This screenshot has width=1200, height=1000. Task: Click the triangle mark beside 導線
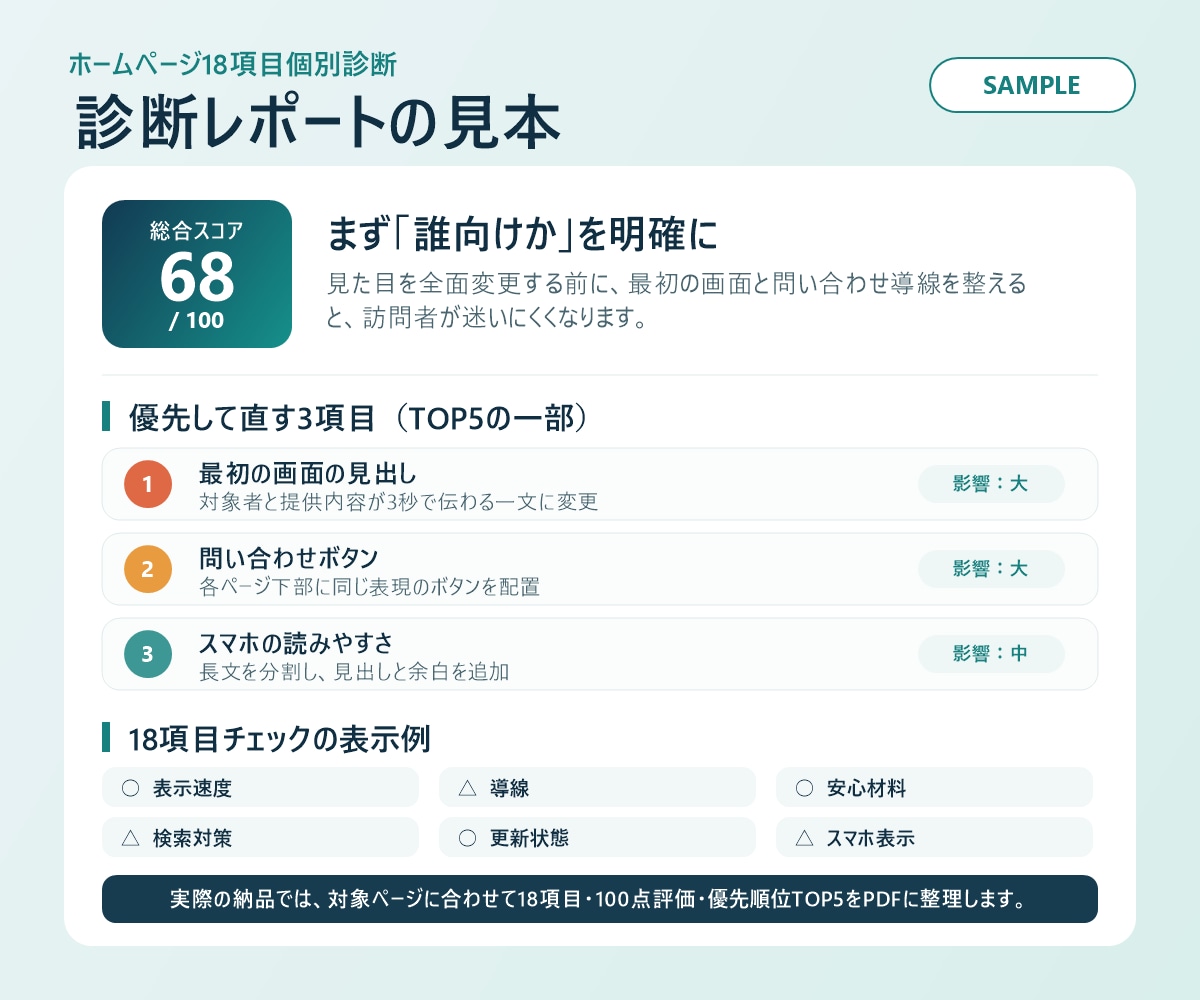click(467, 788)
